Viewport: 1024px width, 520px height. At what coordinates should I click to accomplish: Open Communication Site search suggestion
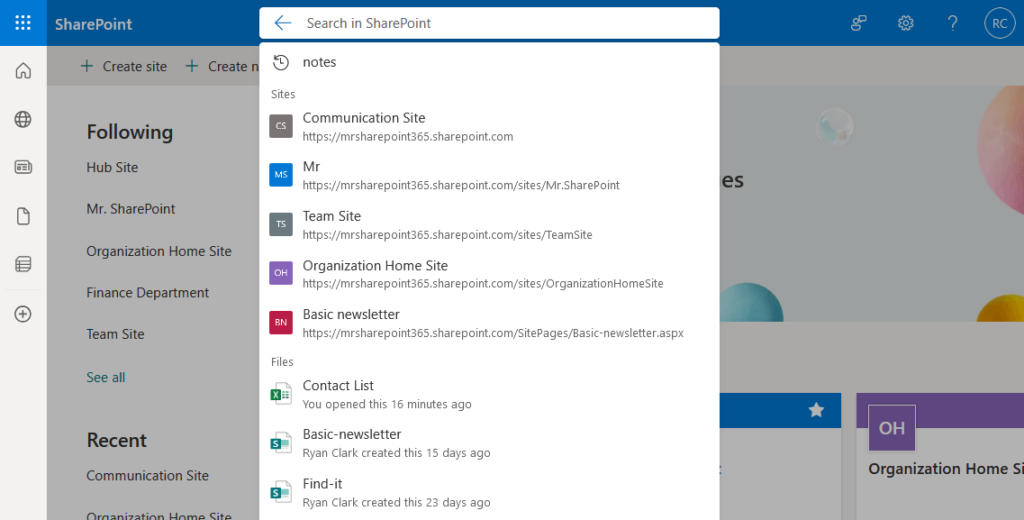pos(489,127)
